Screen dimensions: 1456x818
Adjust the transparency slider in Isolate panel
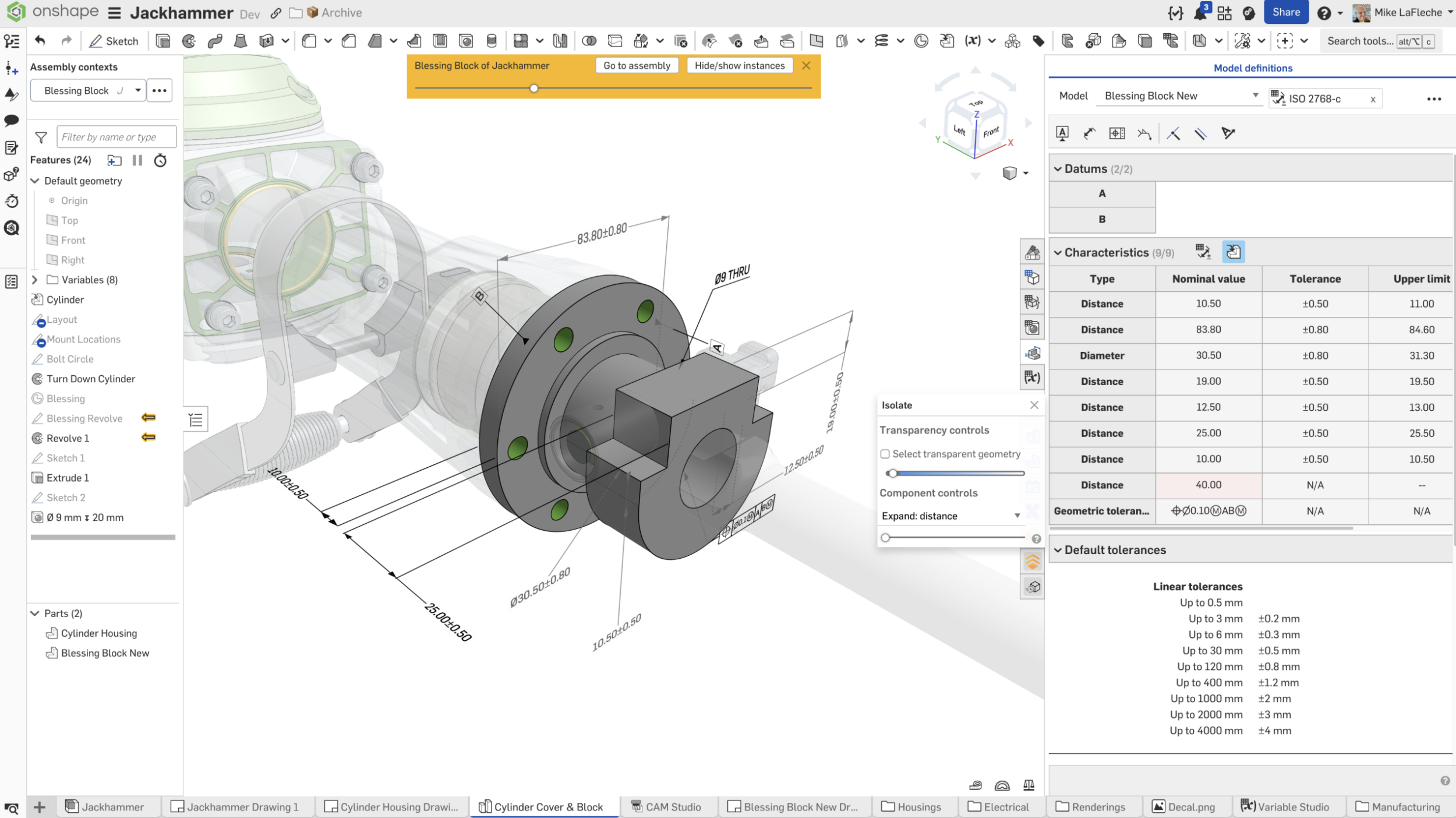[893, 473]
